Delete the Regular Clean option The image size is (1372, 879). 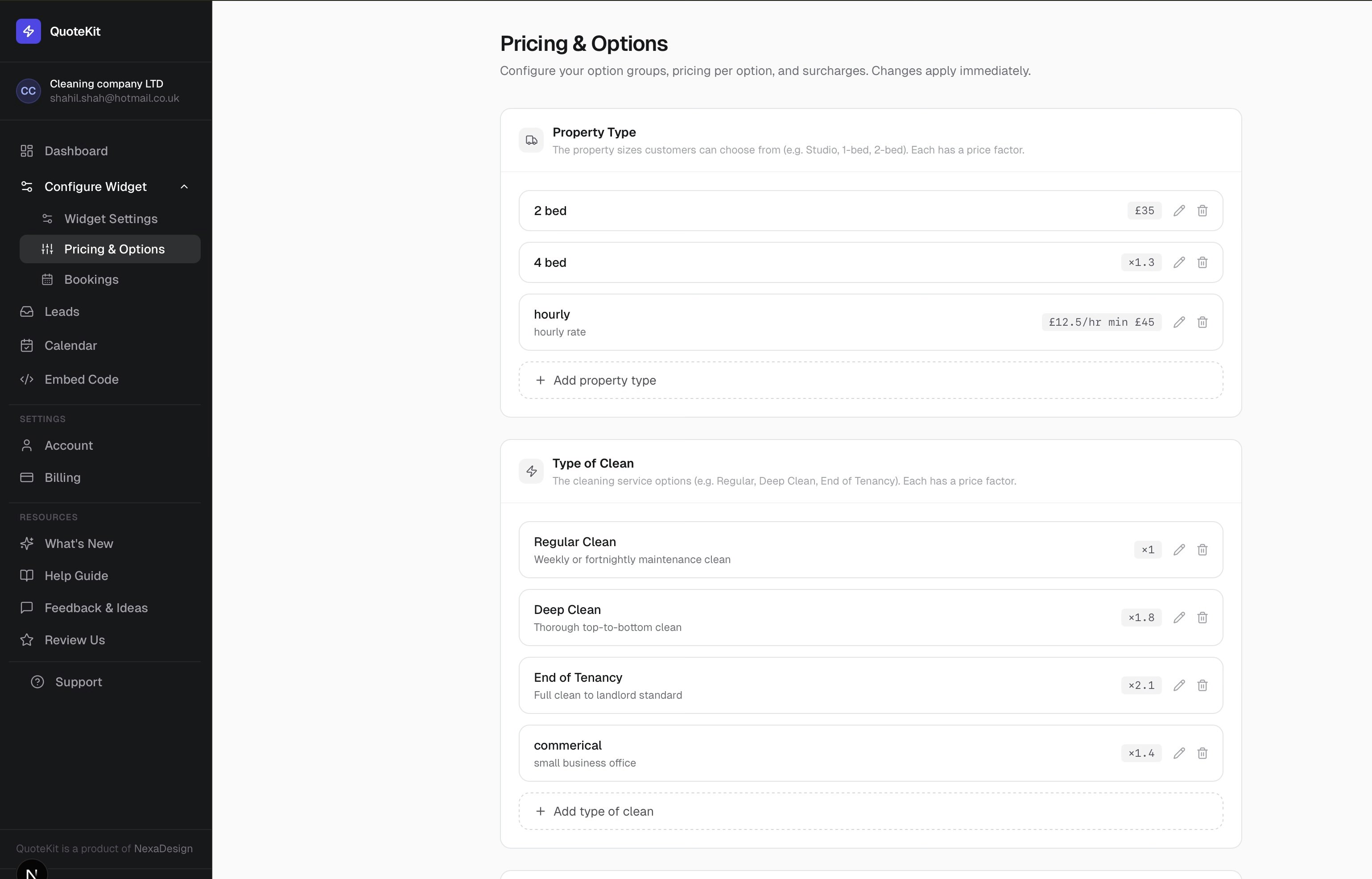pyautogui.click(x=1202, y=550)
